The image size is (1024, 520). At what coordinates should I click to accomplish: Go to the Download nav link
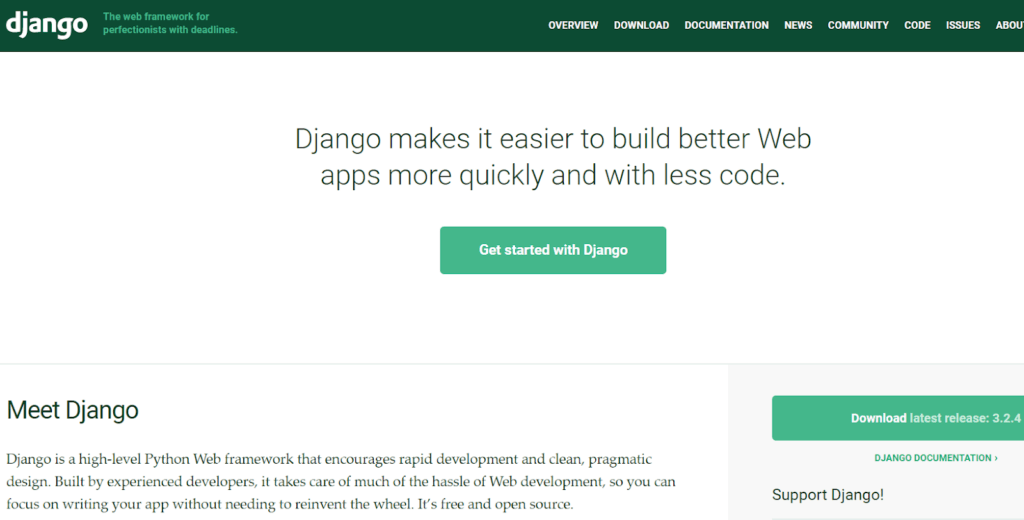click(x=641, y=25)
